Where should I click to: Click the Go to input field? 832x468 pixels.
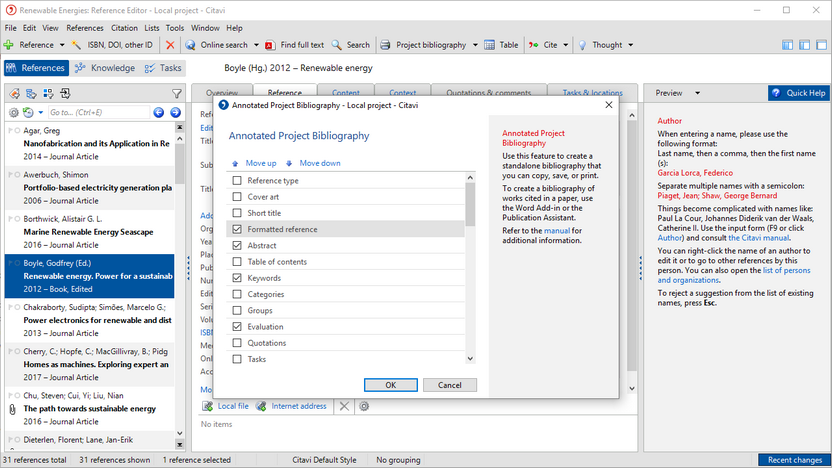point(99,112)
